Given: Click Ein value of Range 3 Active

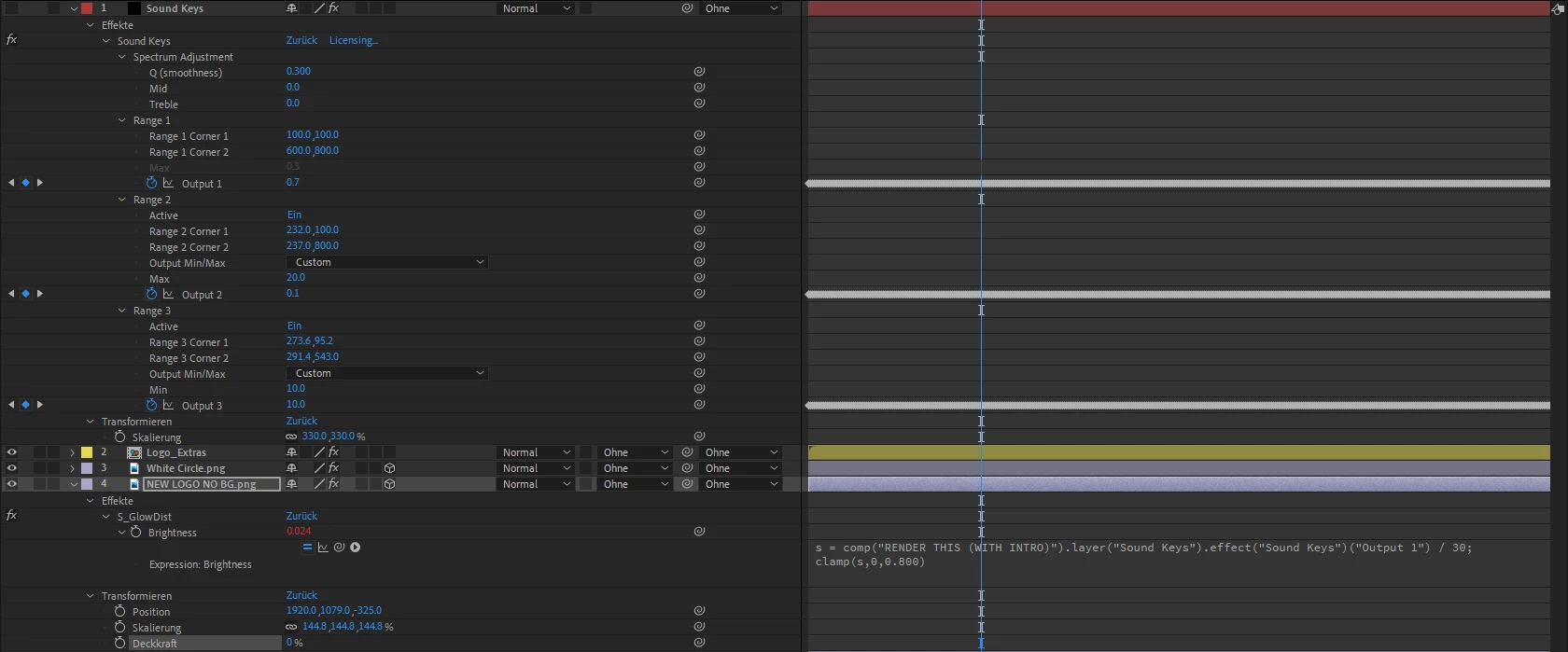Looking at the screenshot, I should [x=294, y=326].
